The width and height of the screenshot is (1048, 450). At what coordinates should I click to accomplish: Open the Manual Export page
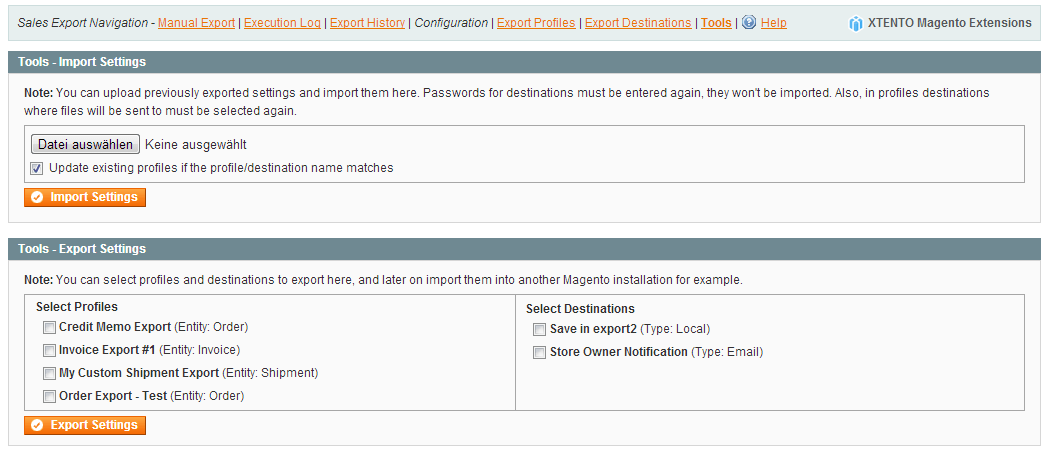196,23
